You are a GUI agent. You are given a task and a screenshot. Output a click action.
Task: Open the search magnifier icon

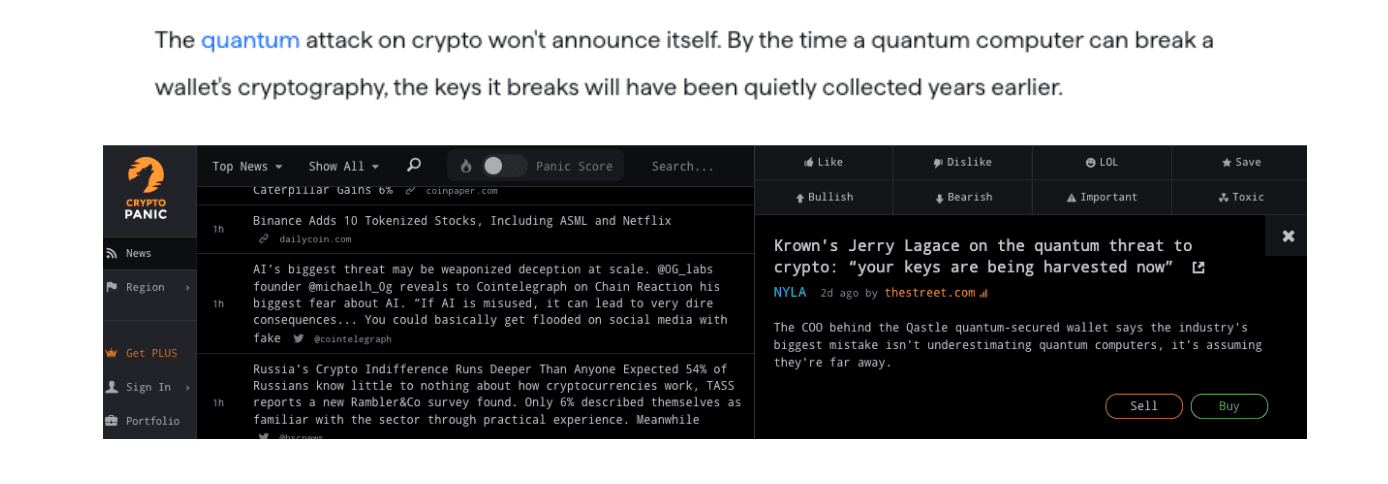point(414,166)
